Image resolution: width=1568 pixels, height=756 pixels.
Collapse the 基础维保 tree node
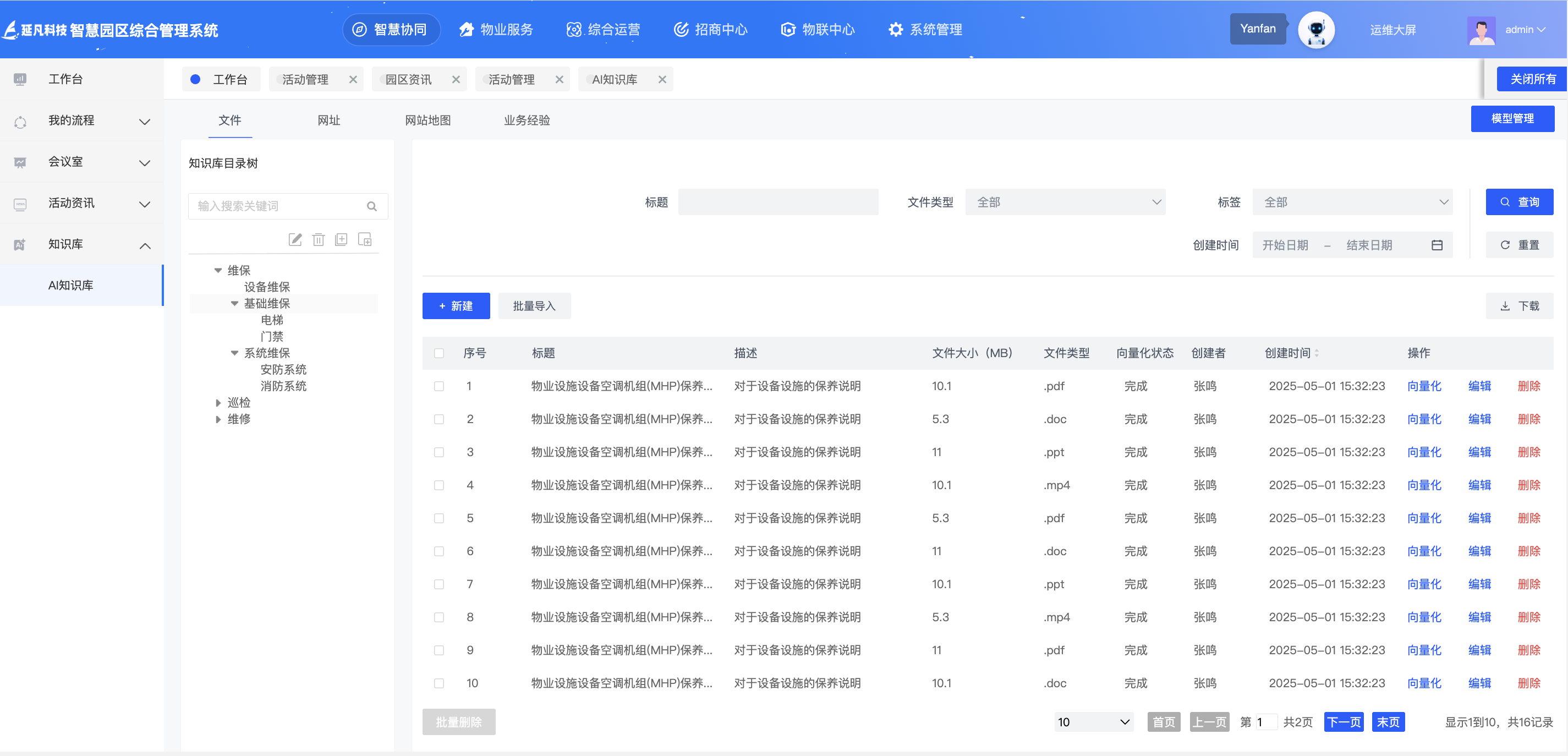[x=234, y=304]
